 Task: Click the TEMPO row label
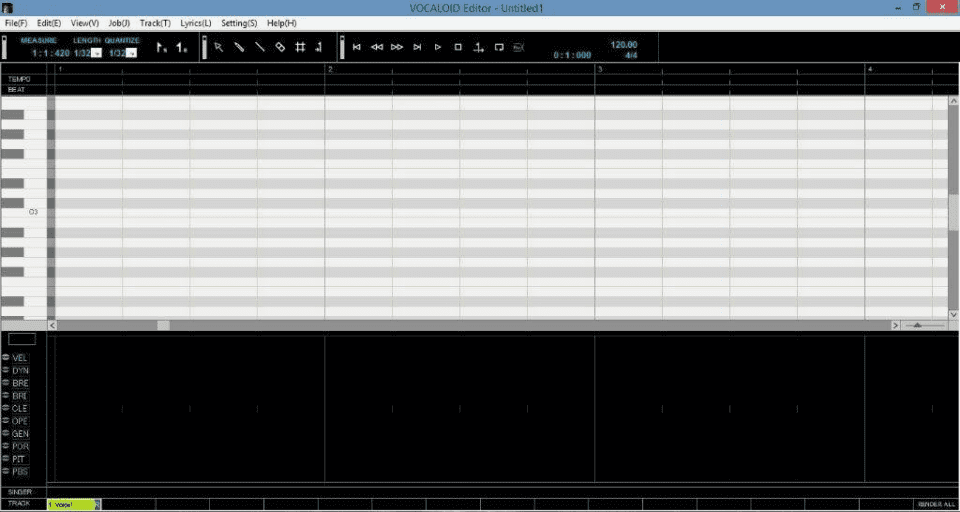point(19,80)
